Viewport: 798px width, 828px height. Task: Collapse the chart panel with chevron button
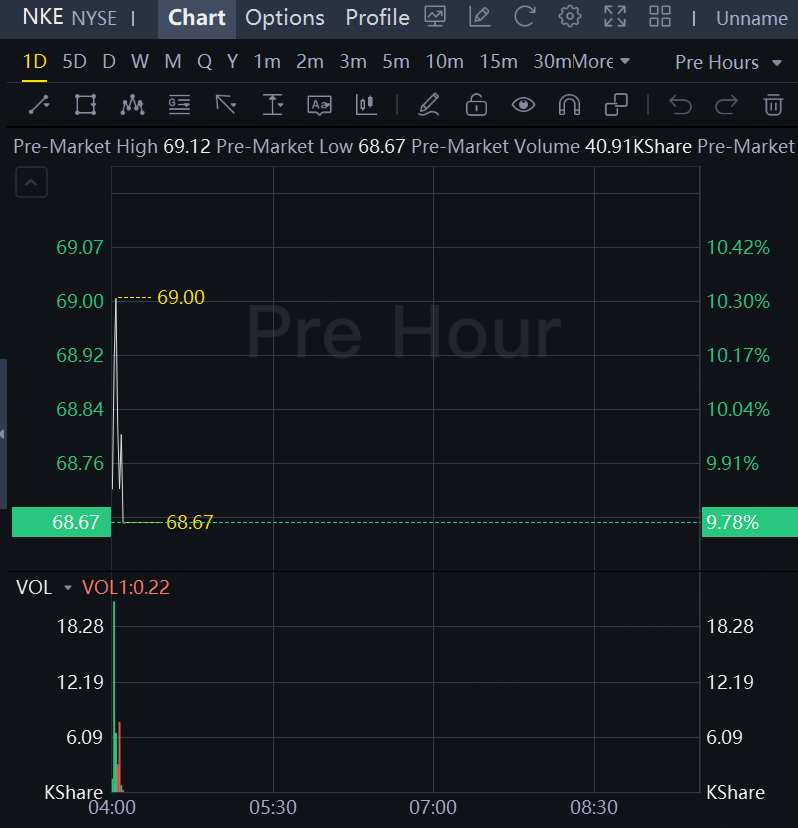[x=31, y=182]
